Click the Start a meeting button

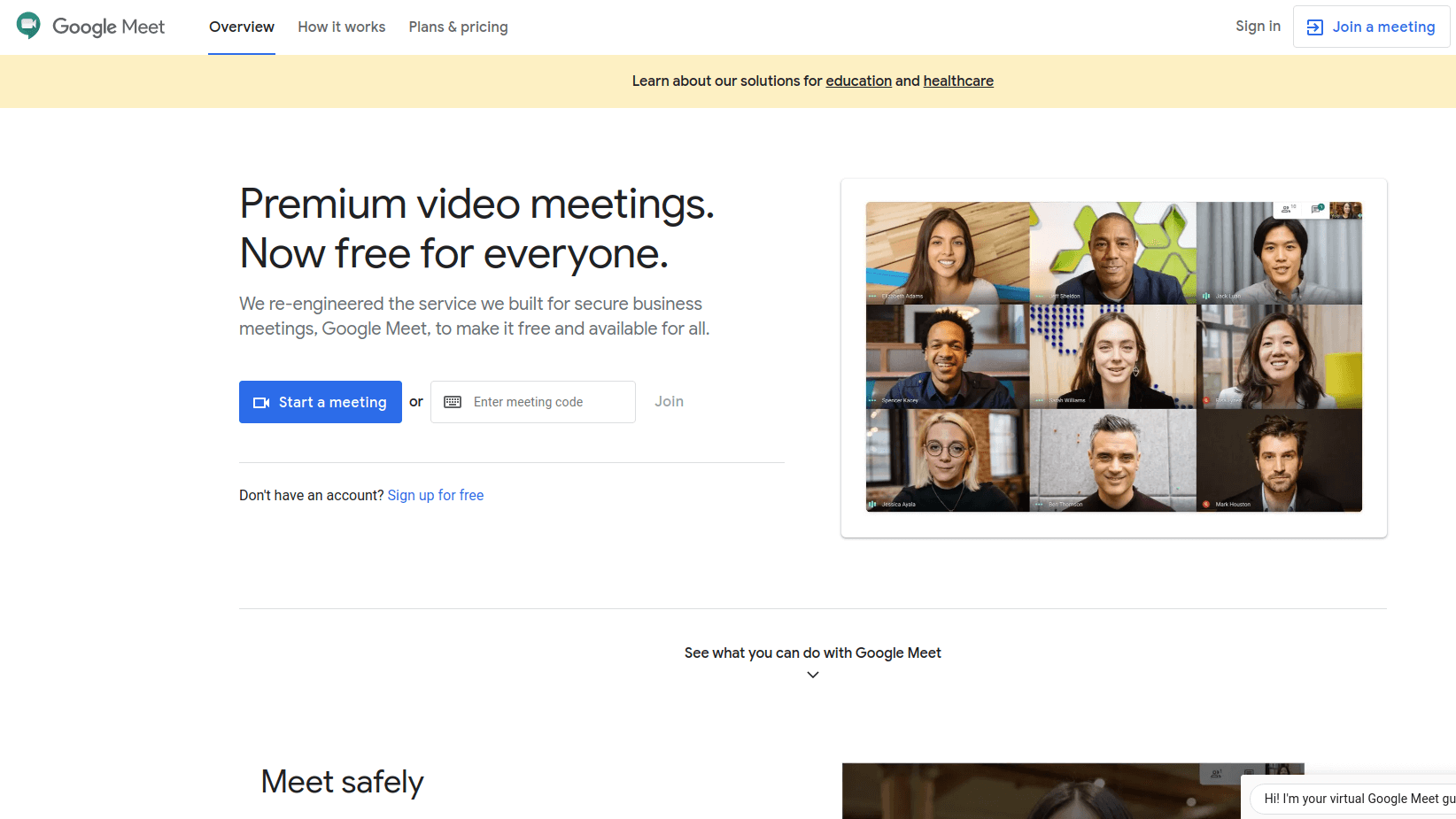tap(321, 402)
